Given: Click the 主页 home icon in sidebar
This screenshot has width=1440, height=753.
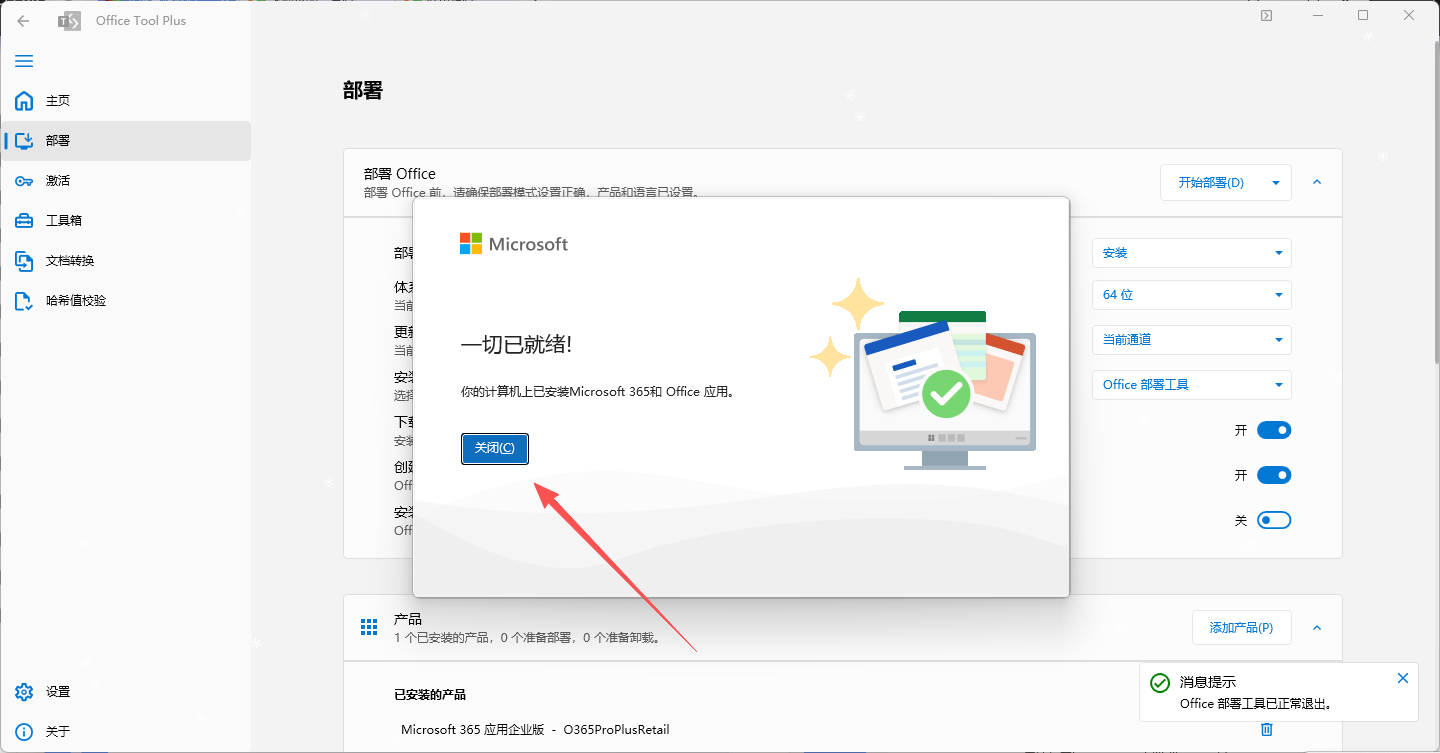Looking at the screenshot, I should tap(23, 100).
